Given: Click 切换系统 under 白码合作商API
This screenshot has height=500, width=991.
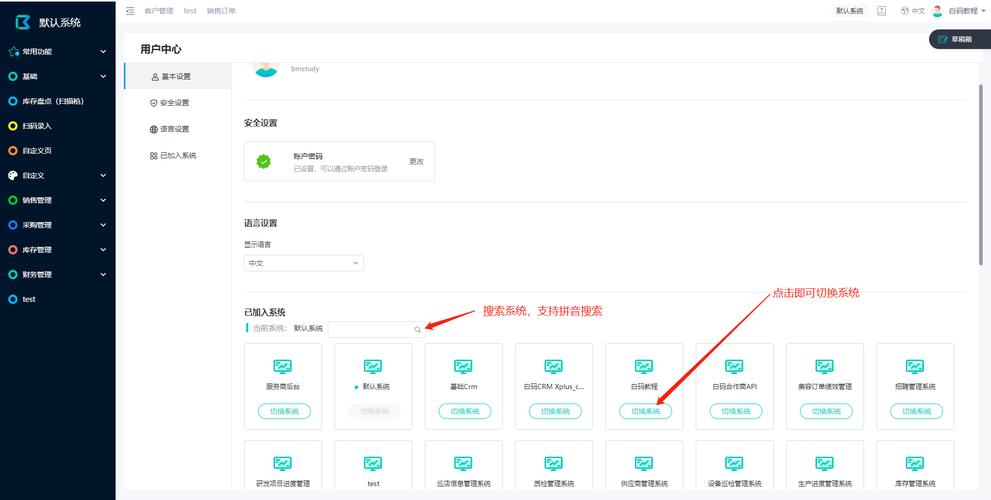Looking at the screenshot, I should pos(736,411).
